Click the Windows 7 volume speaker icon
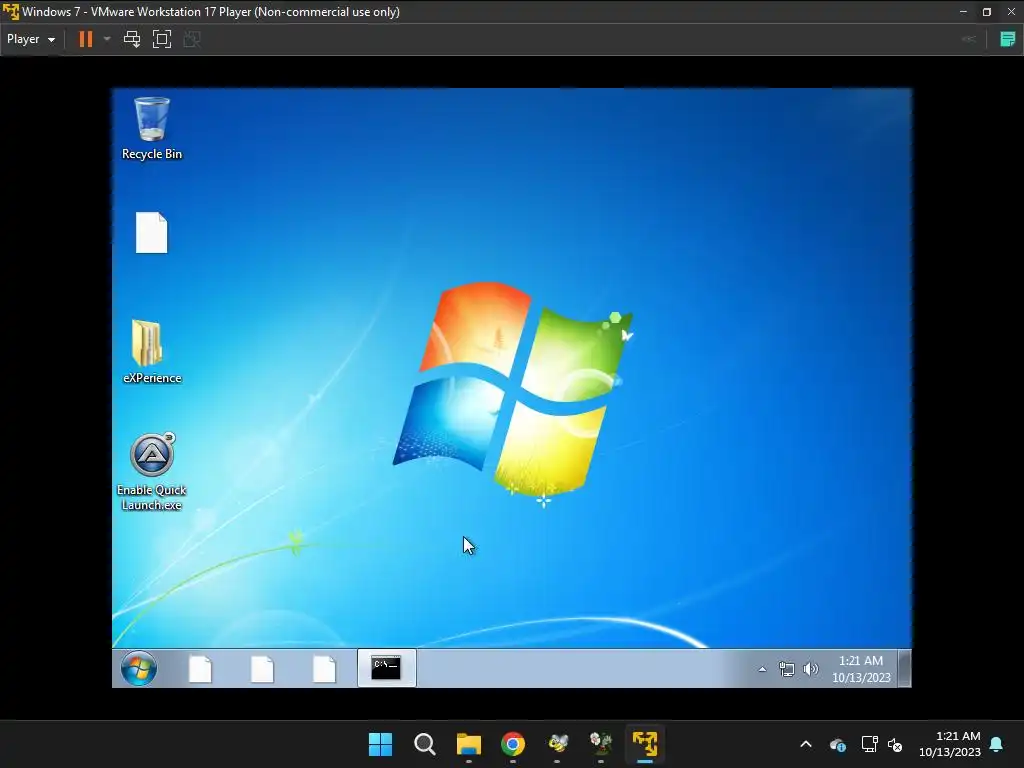The width and height of the screenshot is (1024, 768). (810, 669)
